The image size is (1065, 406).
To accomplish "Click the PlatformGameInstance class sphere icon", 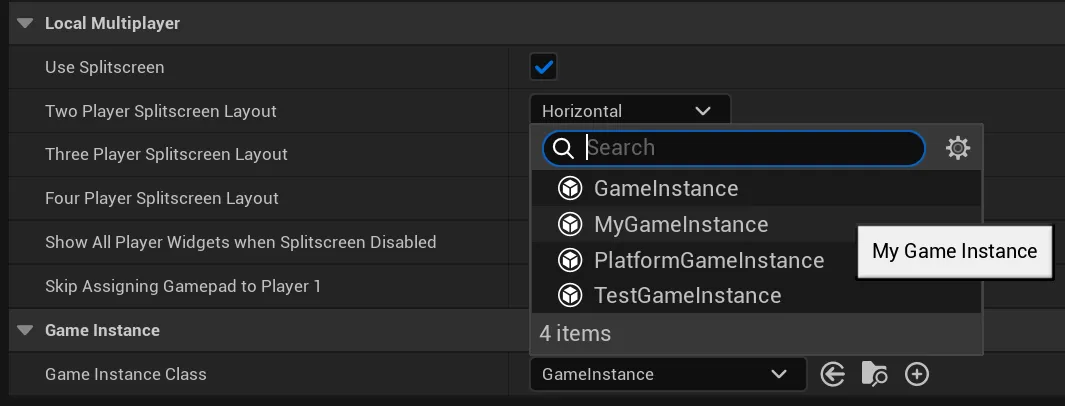I will tap(570, 260).
